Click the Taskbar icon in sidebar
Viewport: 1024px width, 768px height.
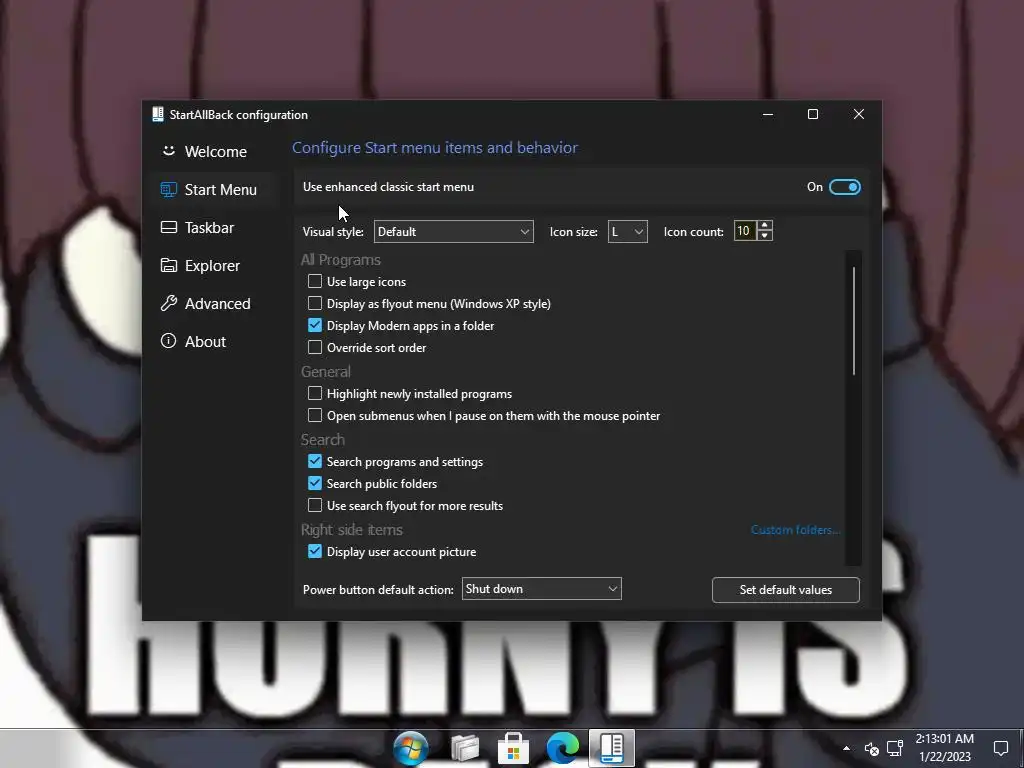click(168, 227)
